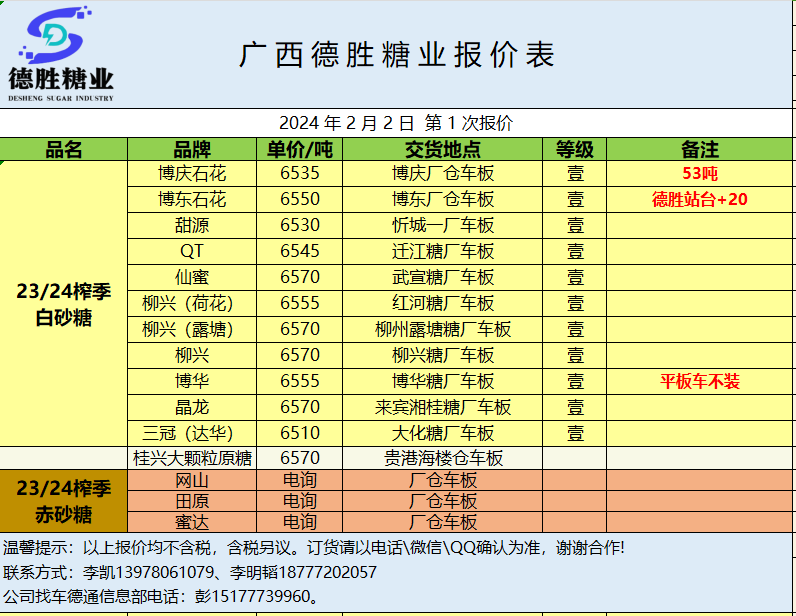Select brand cell 网山

pyautogui.click(x=192, y=480)
